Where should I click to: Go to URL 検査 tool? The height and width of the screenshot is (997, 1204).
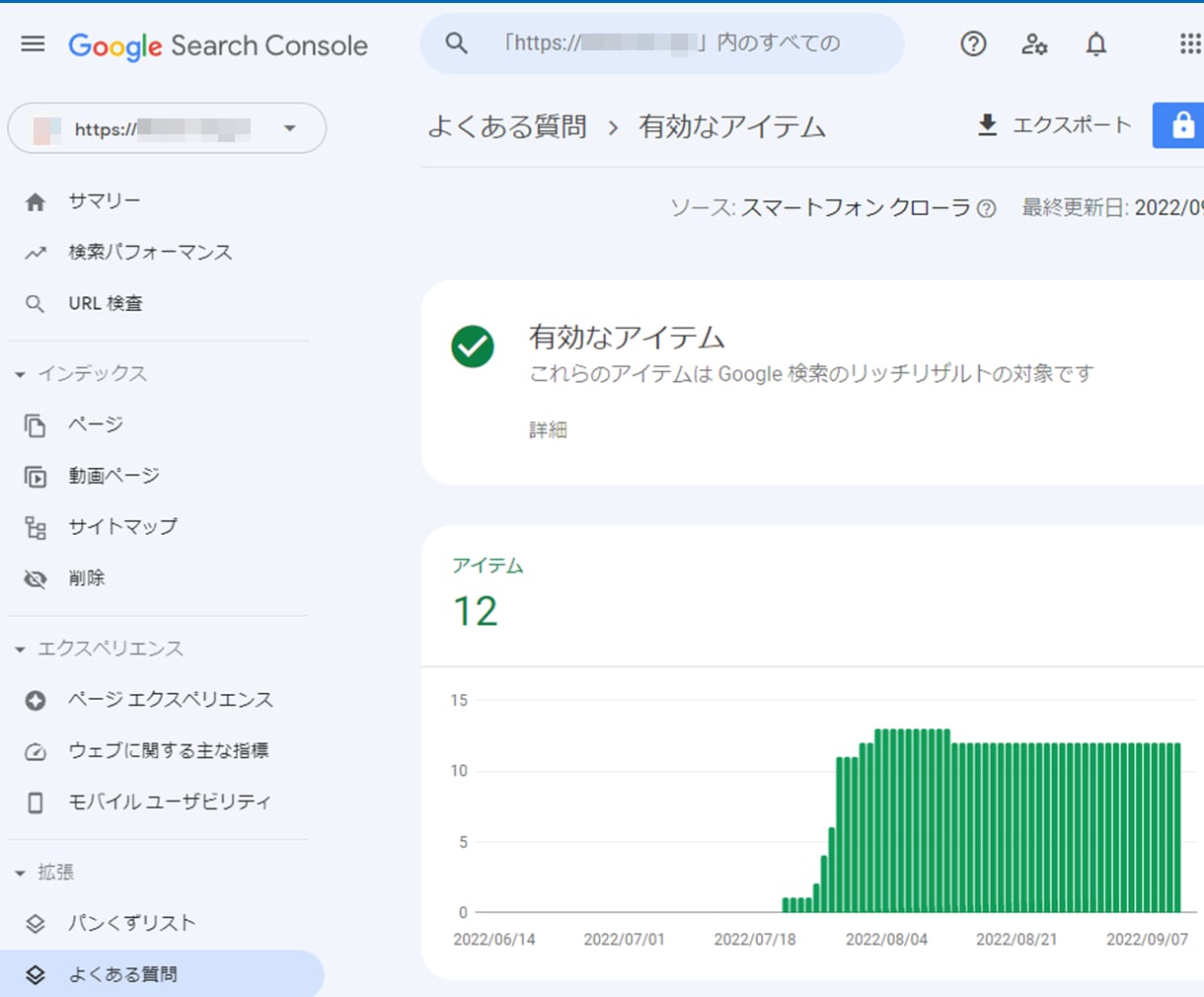[x=106, y=304]
